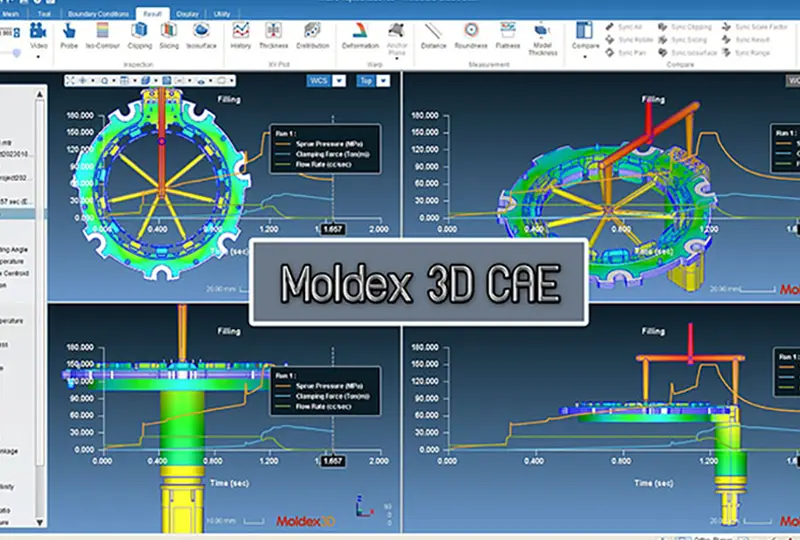Open the Isosurface tool
800x540 pixels.
coord(201,36)
